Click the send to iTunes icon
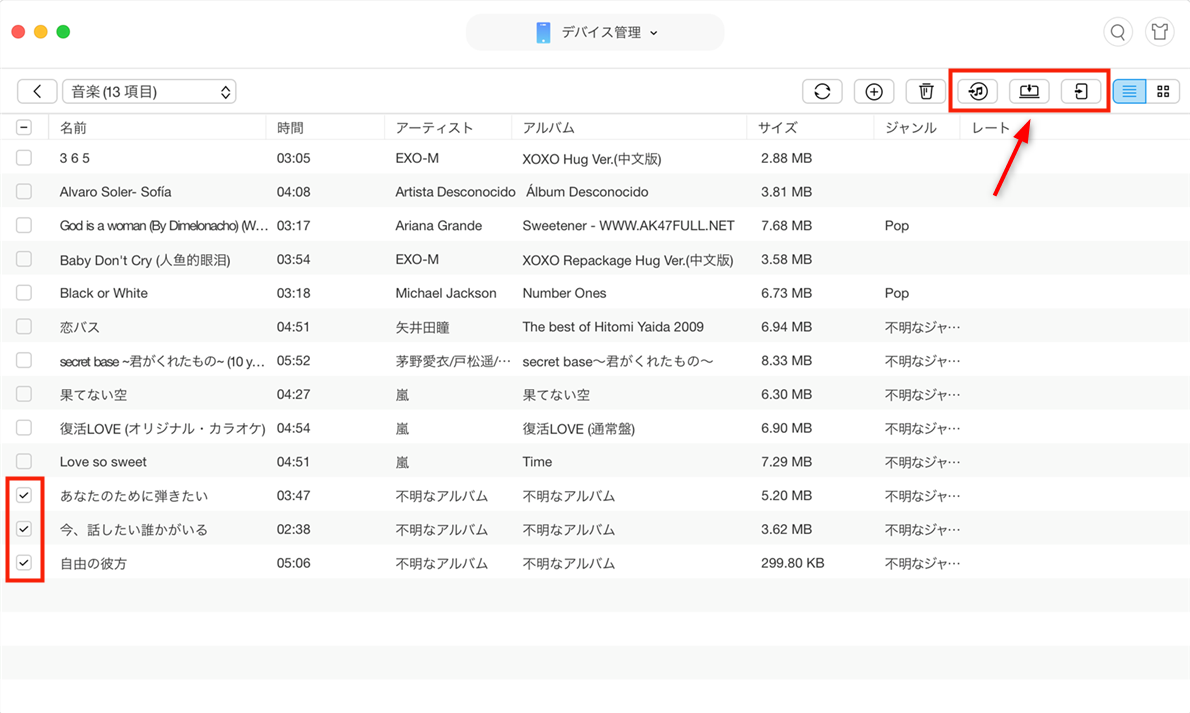Image resolution: width=1190 pixels, height=713 pixels. [x=978, y=92]
